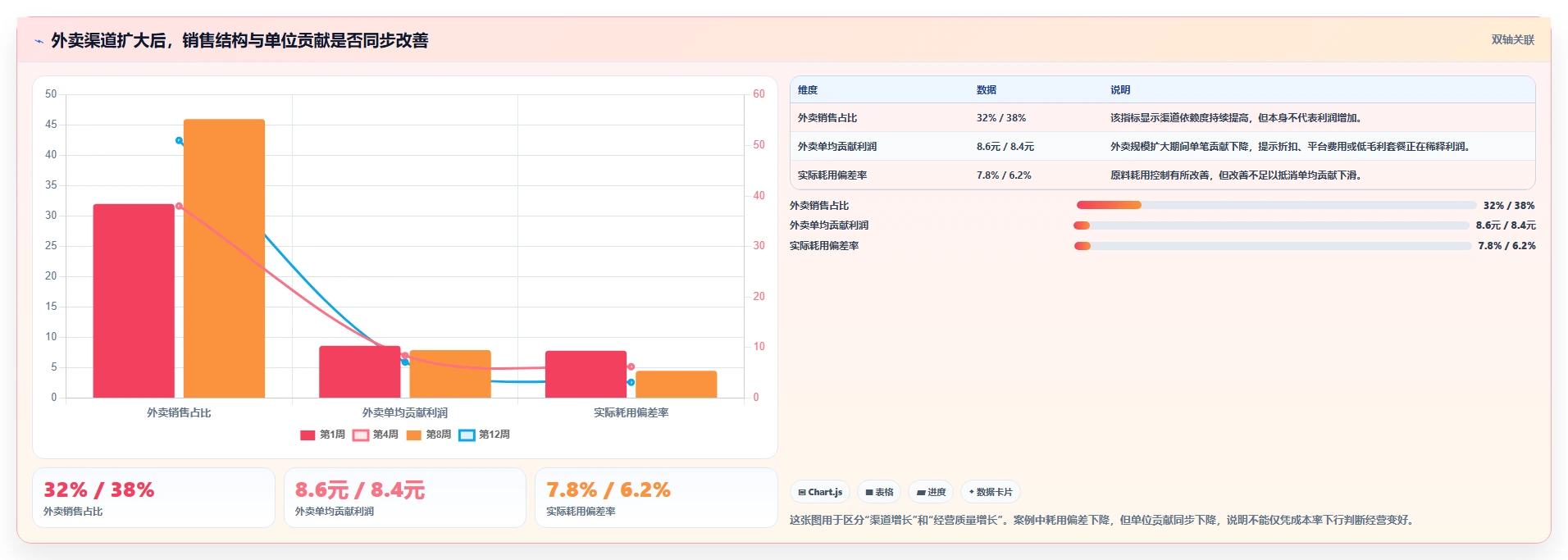
Task: Click the 进度 tag
Action: [x=931, y=492]
